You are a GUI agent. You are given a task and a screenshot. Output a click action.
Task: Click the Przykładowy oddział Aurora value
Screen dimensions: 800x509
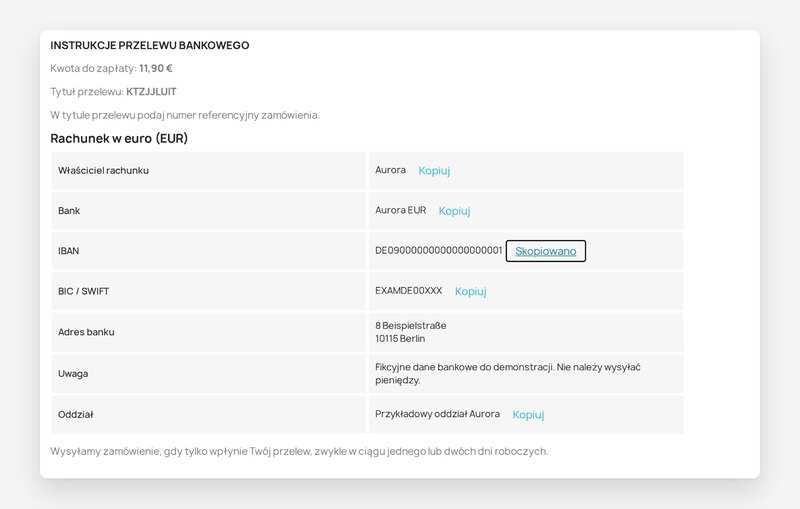point(437,414)
